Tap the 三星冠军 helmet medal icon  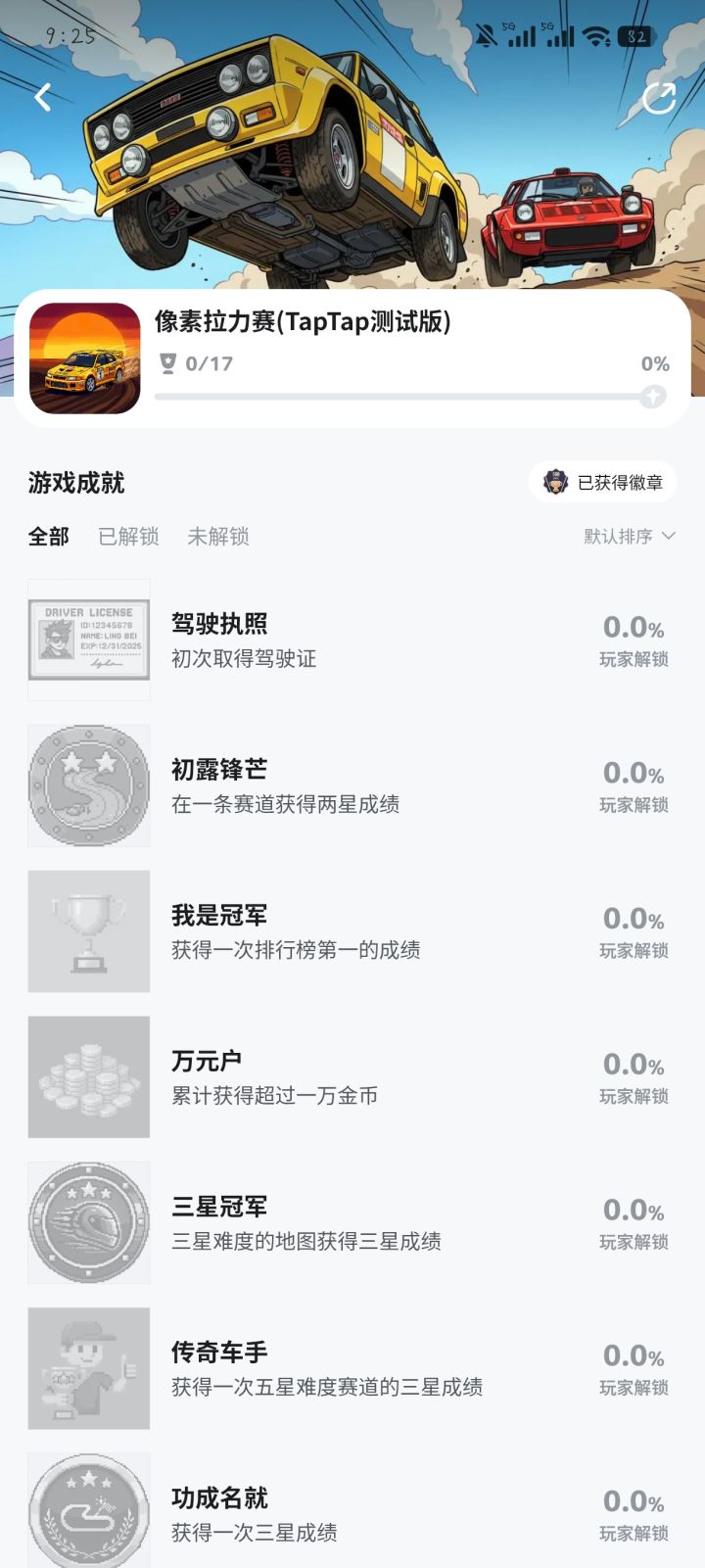pos(89,1222)
